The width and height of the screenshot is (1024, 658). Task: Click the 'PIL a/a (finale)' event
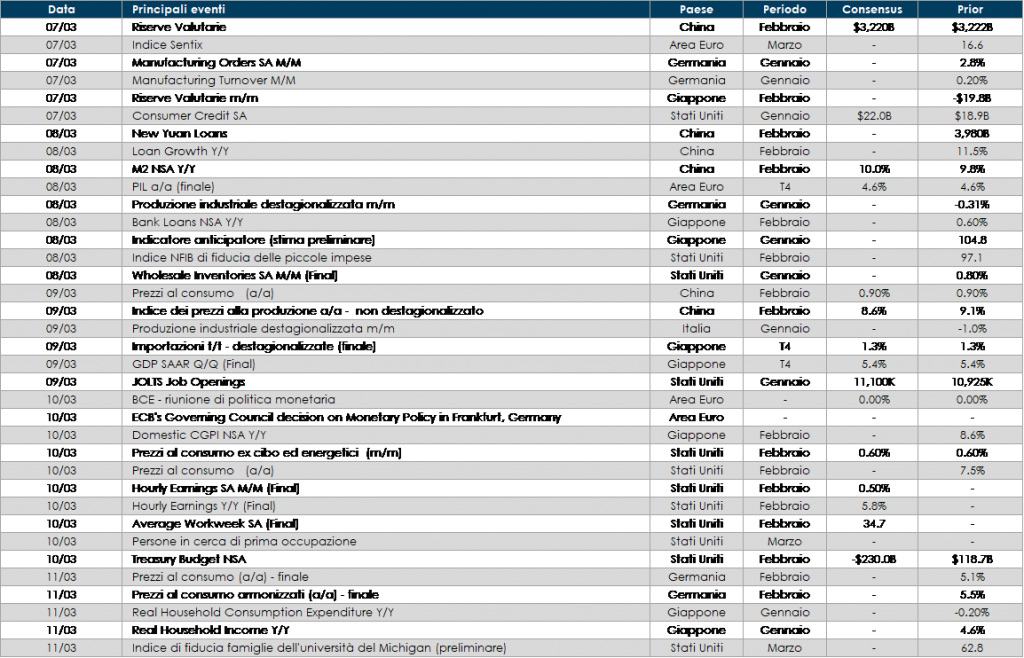coord(172,187)
